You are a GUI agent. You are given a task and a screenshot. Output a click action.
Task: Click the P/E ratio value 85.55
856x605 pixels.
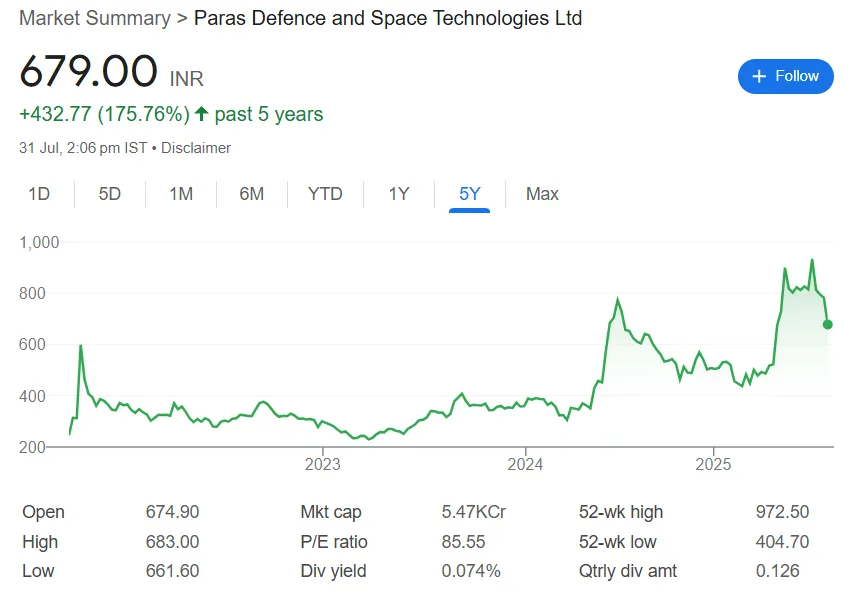(x=463, y=542)
